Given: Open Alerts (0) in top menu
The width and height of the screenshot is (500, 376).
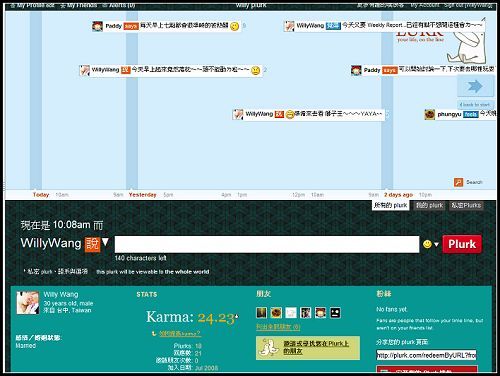Looking at the screenshot, I should pos(119,5).
